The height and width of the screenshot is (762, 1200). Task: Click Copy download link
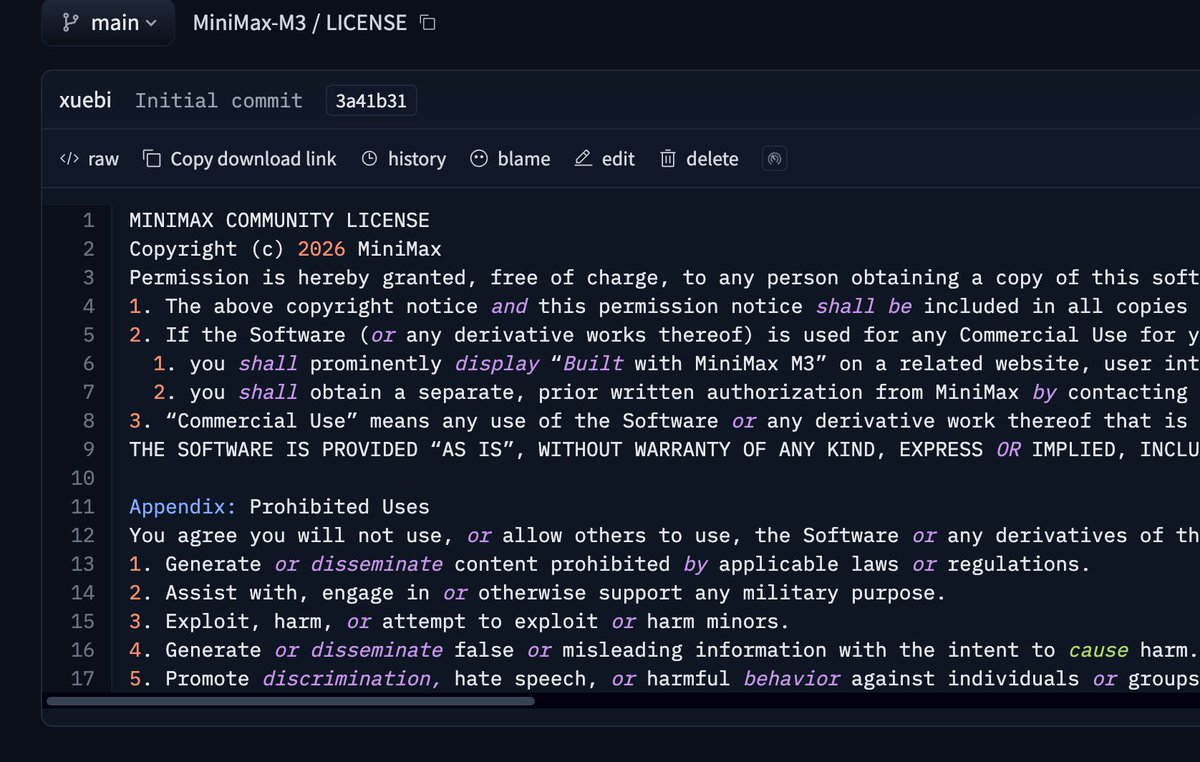tap(239, 159)
